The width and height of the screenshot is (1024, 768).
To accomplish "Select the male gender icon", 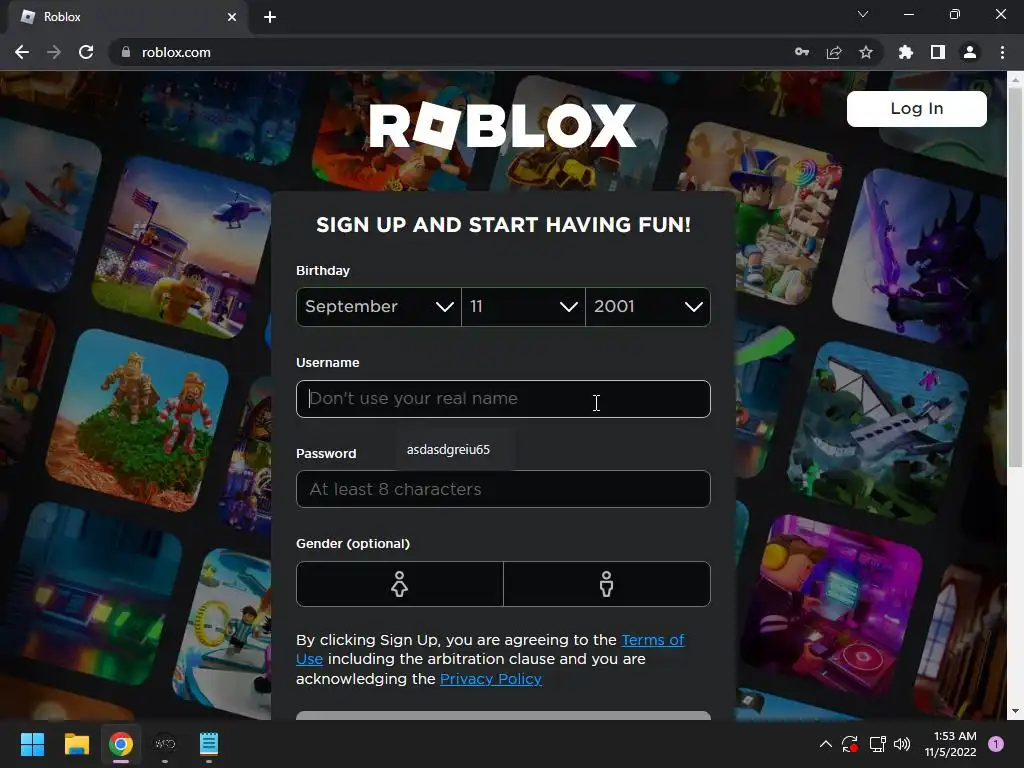I will pos(607,584).
